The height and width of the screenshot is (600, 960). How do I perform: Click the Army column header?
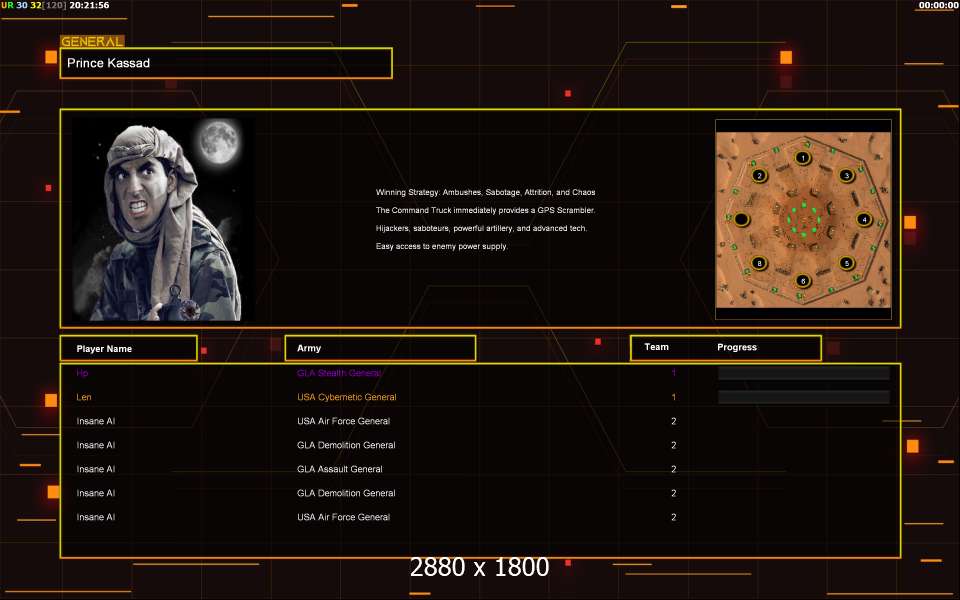pos(380,348)
